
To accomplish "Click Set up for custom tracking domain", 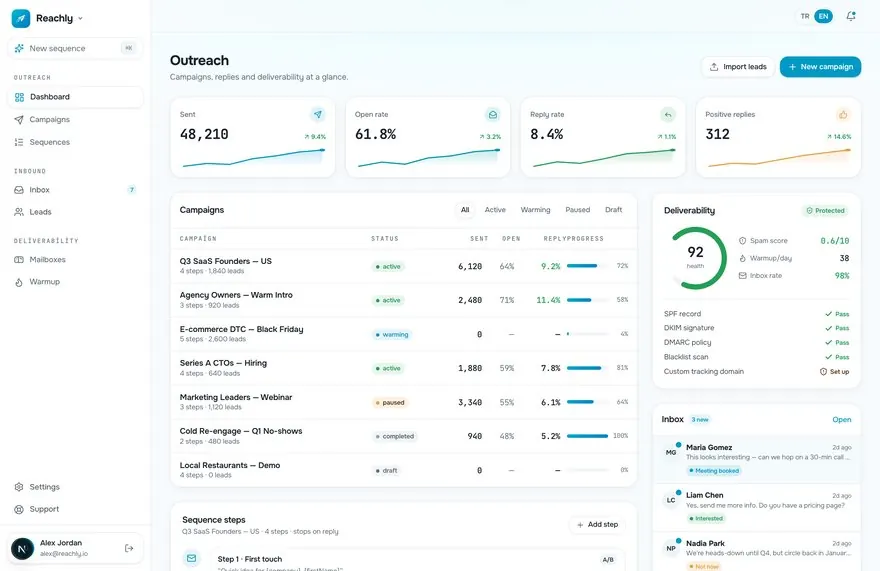I will tap(835, 372).
